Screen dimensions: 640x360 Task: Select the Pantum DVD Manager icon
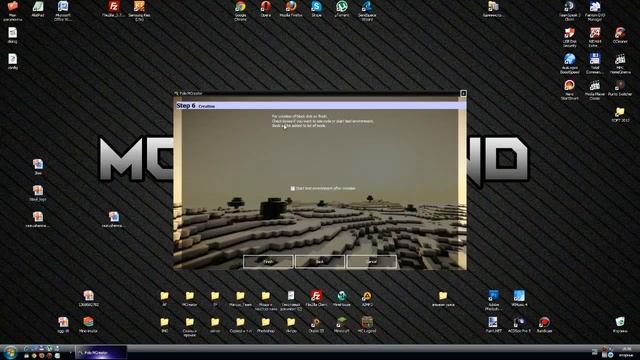pyautogui.click(x=595, y=10)
